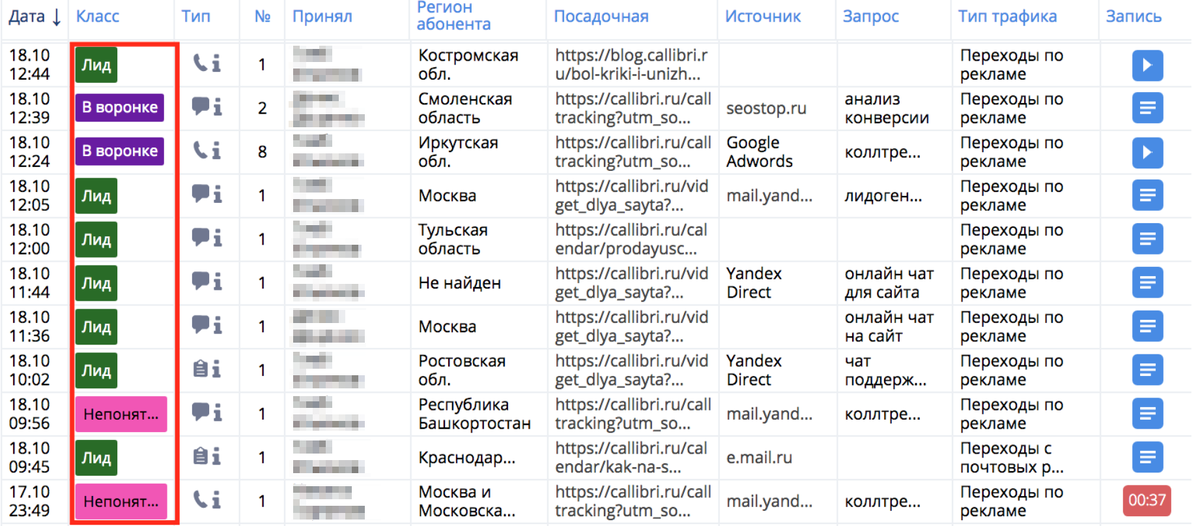Open transcript icon for 09:45 Krasnodar row
This screenshot has height=526, width=1200.
pos(1147,457)
